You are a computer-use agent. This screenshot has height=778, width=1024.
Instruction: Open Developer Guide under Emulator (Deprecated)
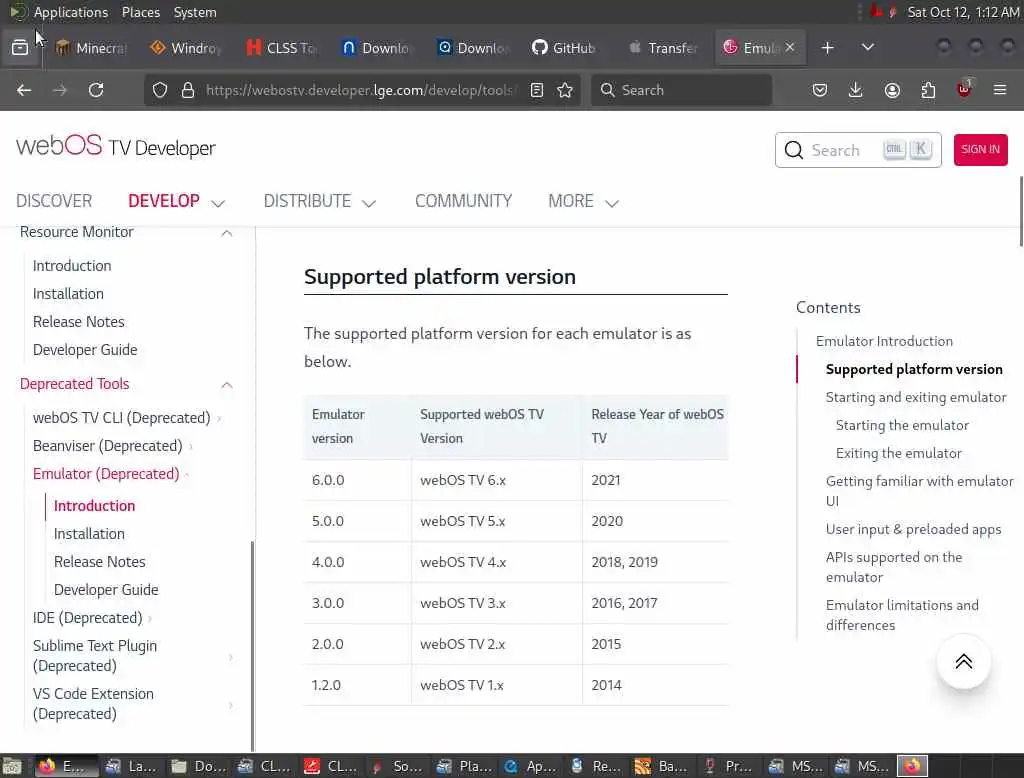point(106,590)
